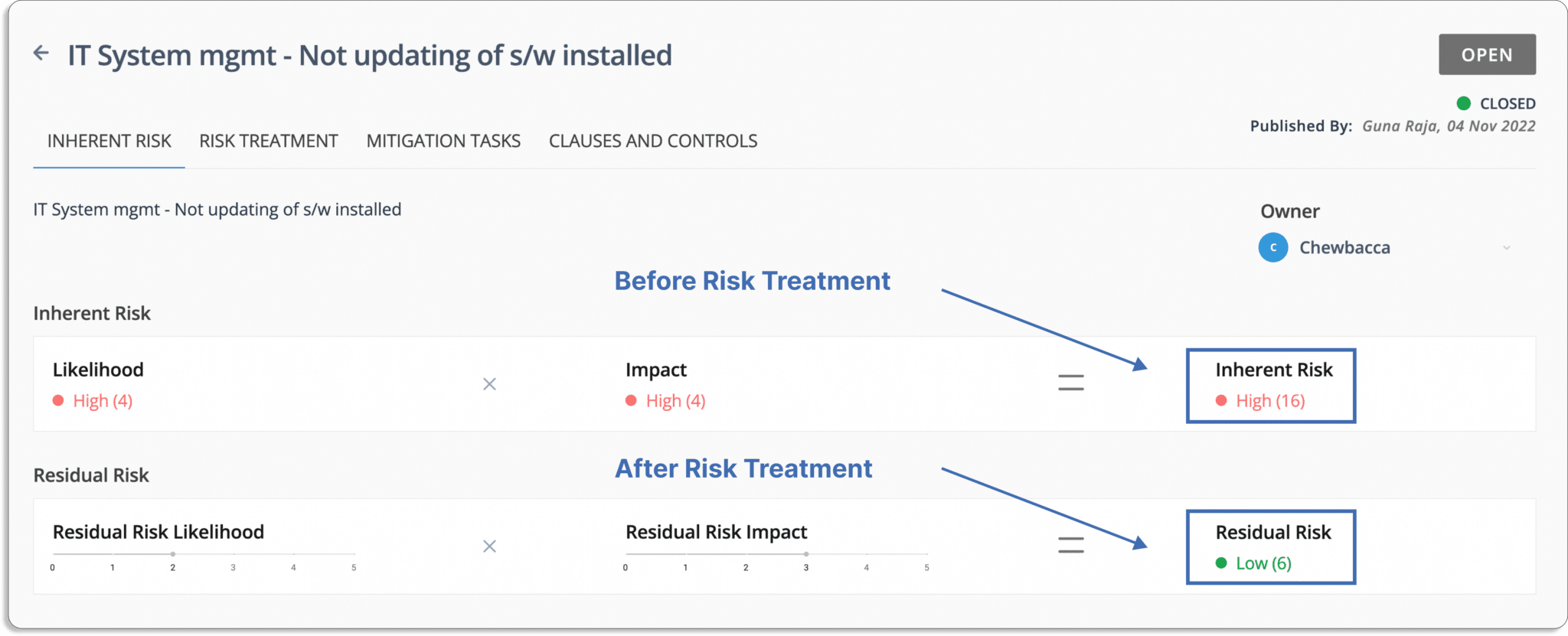The height and width of the screenshot is (636, 1568).
Task: Expand the Owner dropdown chevron
Action: point(1506,247)
